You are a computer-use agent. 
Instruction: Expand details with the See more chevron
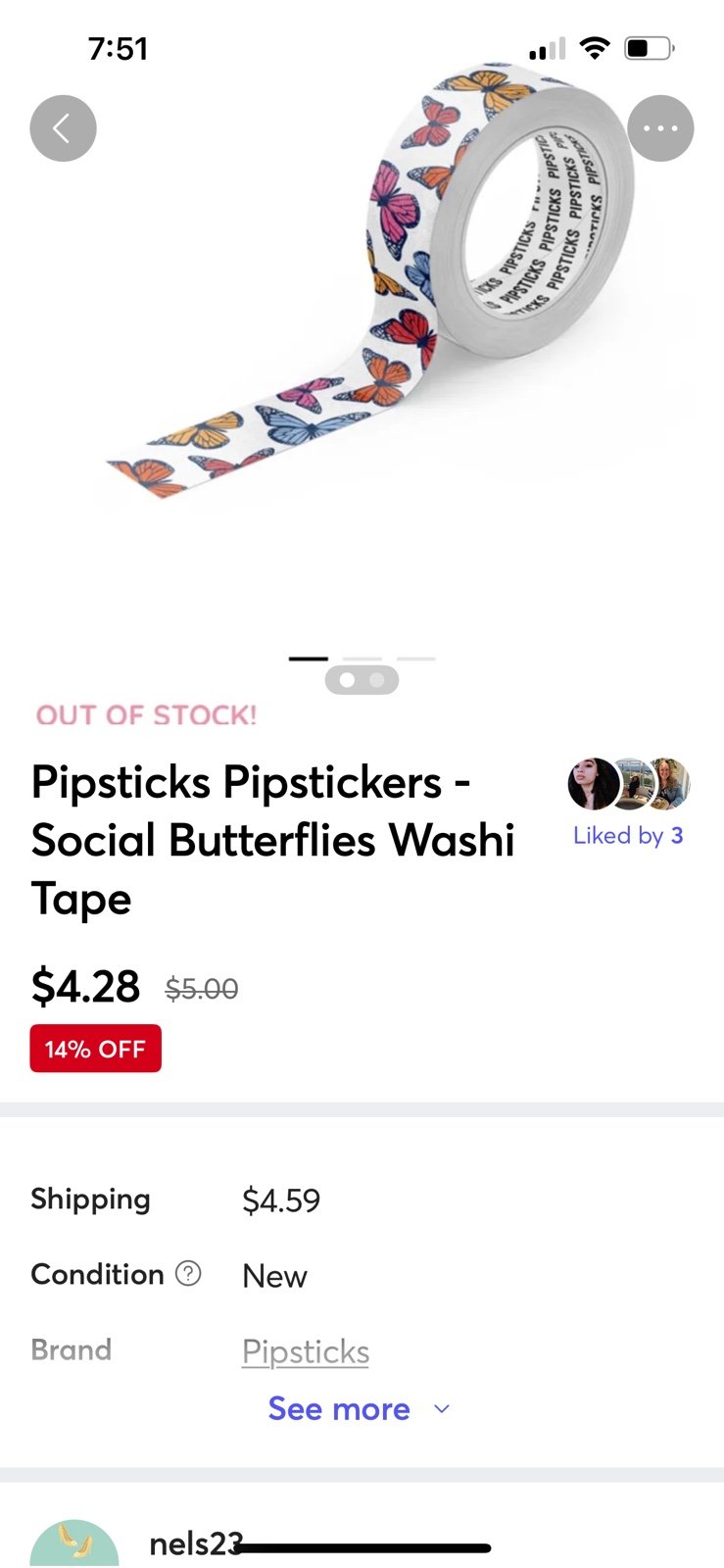tap(442, 1409)
